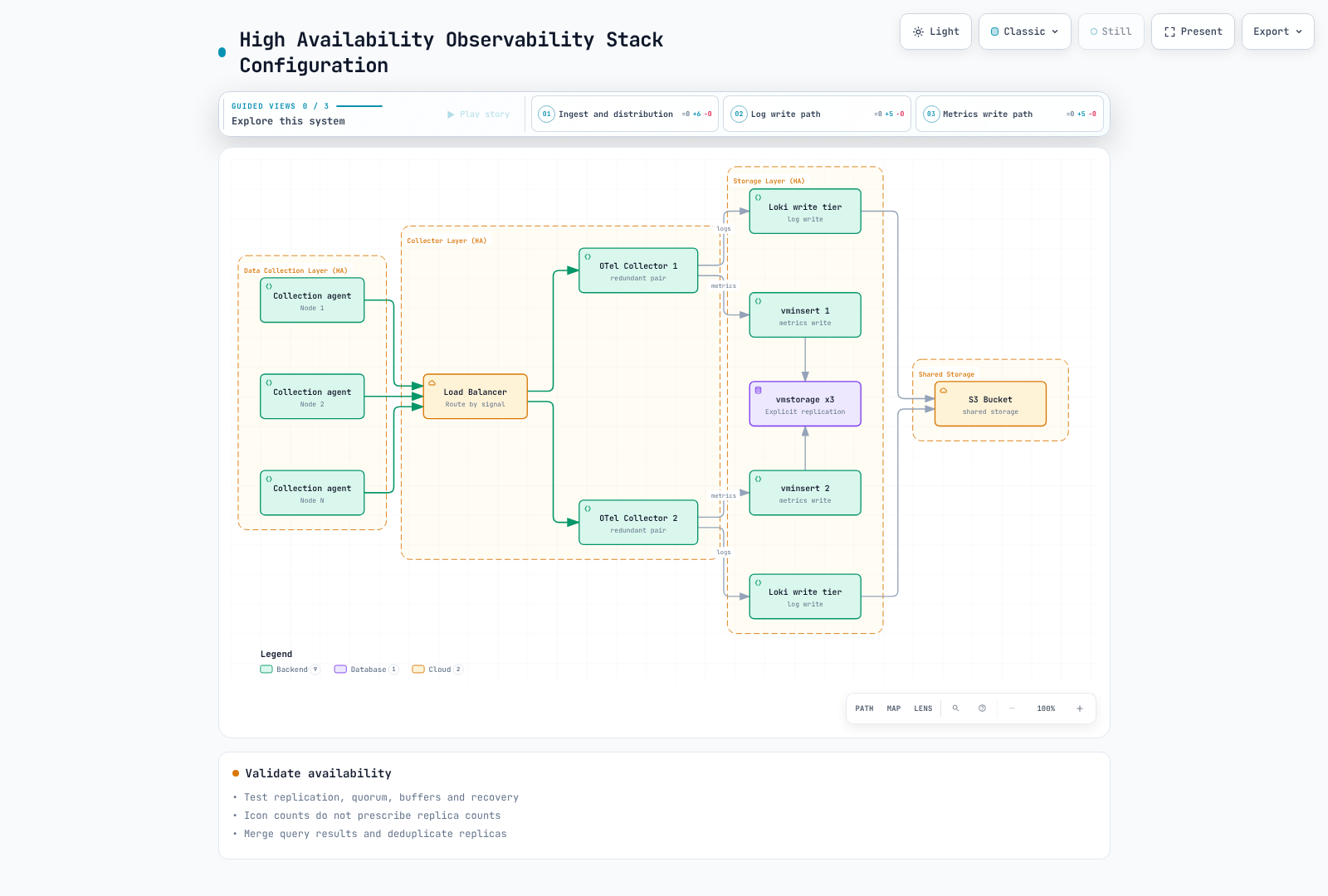Switch to LENS mode
The image size is (1328, 896).
pos(923,709)
